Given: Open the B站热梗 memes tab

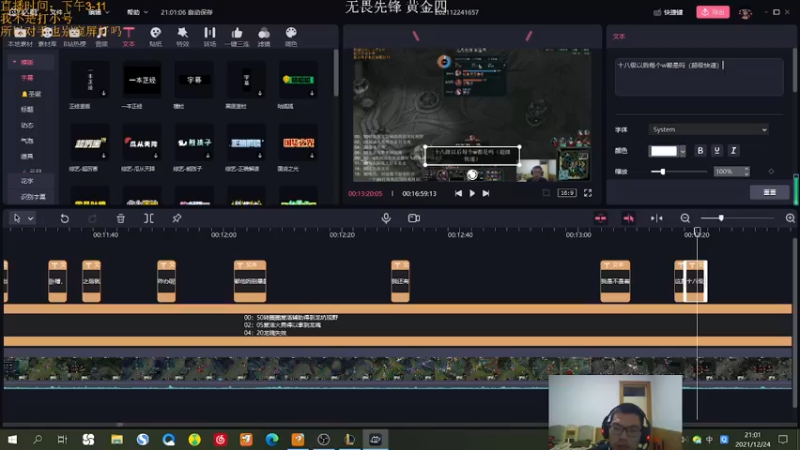Looking at the screenshot, I should [74, 37].
